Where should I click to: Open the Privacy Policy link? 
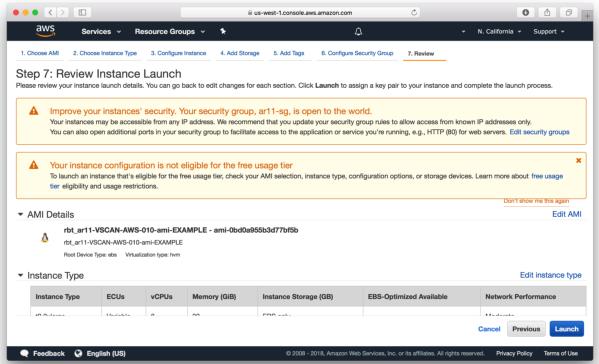(514, 353)
